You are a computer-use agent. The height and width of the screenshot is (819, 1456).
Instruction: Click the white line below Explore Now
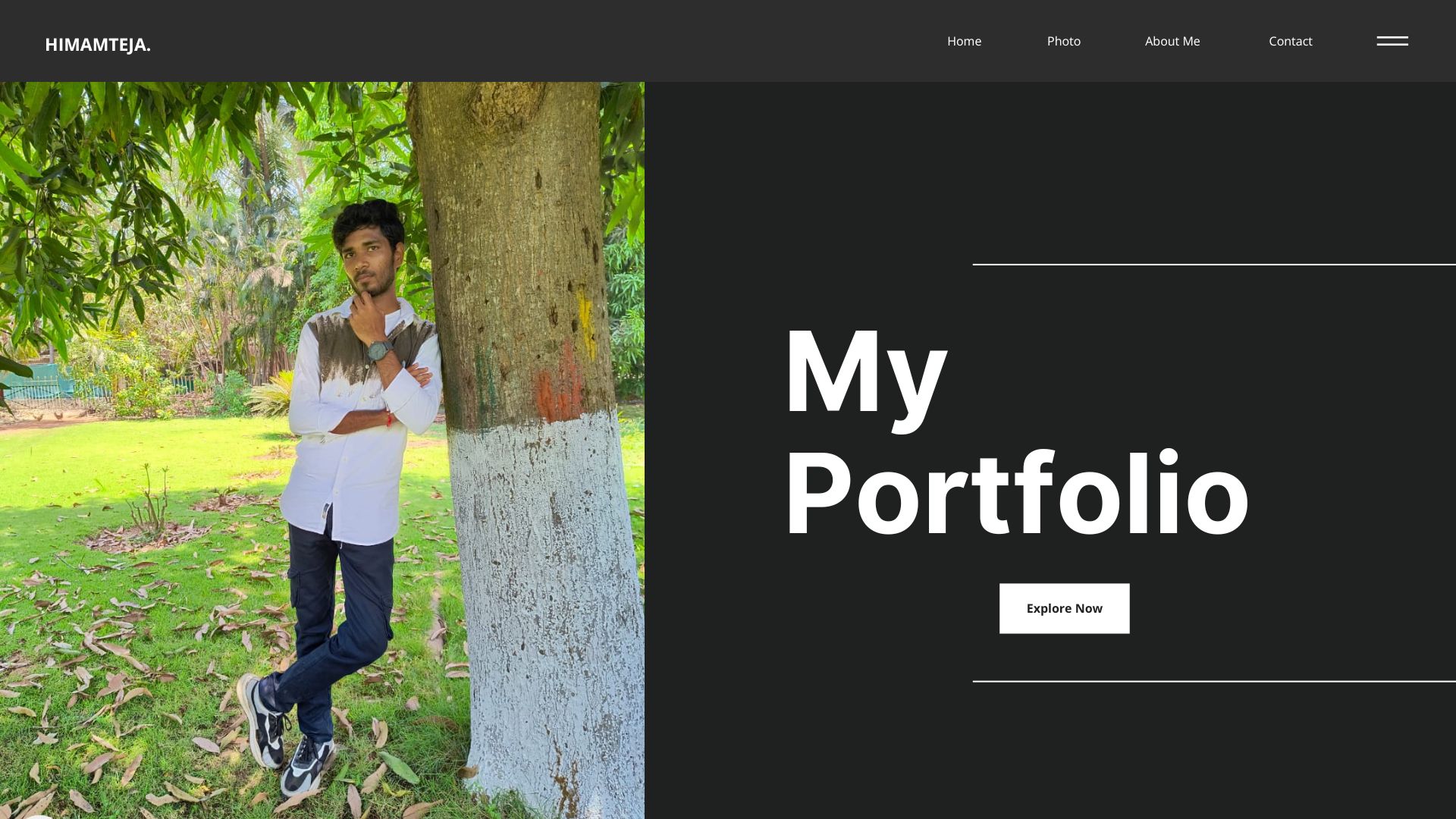[1214, 681]
